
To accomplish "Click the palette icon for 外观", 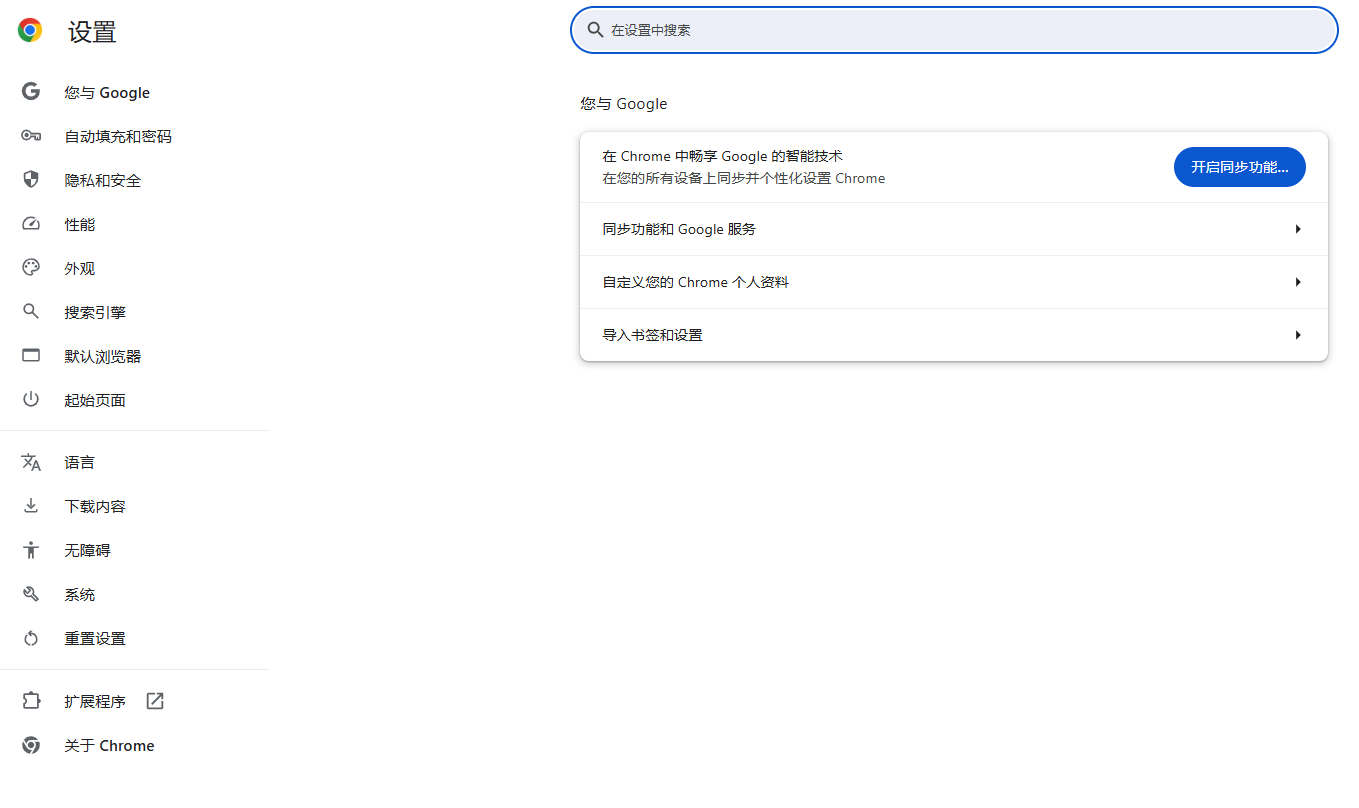I will tap(31, 268).
